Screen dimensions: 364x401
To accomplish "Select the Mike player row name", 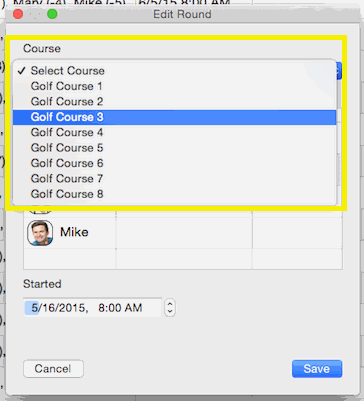I will [x=74, y=232].
